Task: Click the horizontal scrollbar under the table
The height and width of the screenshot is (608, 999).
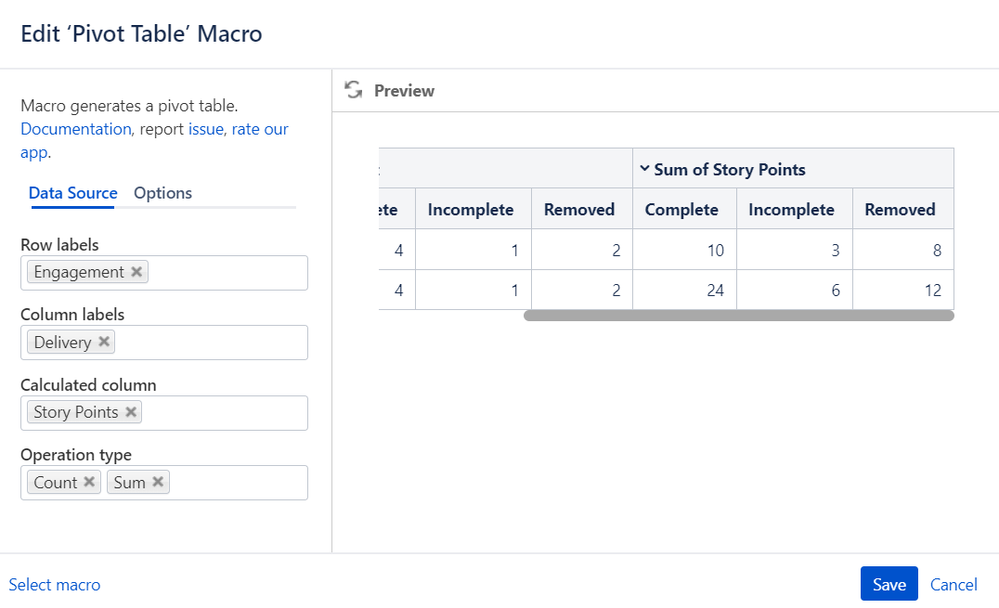Action: pos(738,316)
